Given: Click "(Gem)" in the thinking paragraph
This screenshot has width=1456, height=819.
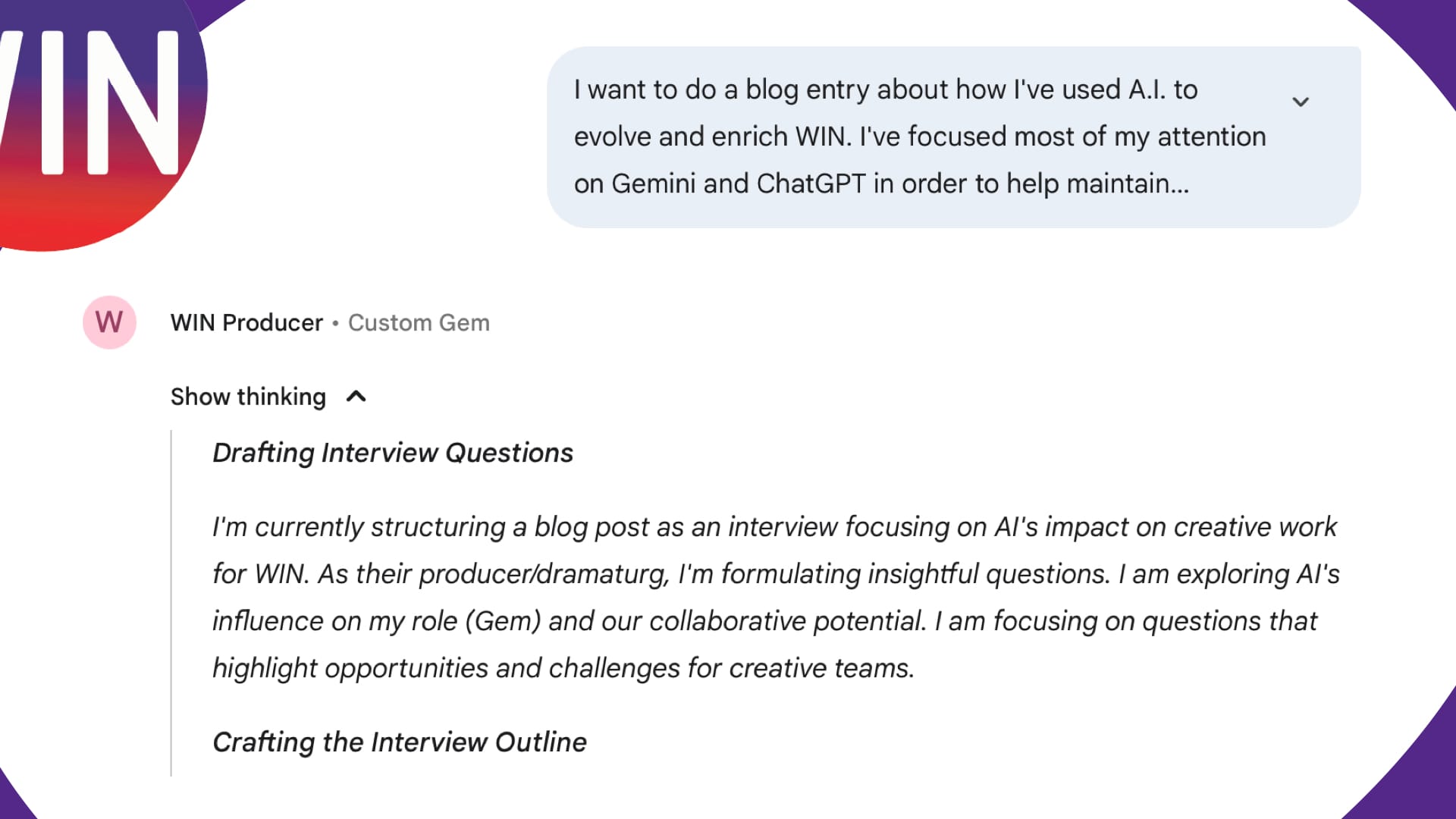Looking at the screenshot, I should [x=503, y=621].
